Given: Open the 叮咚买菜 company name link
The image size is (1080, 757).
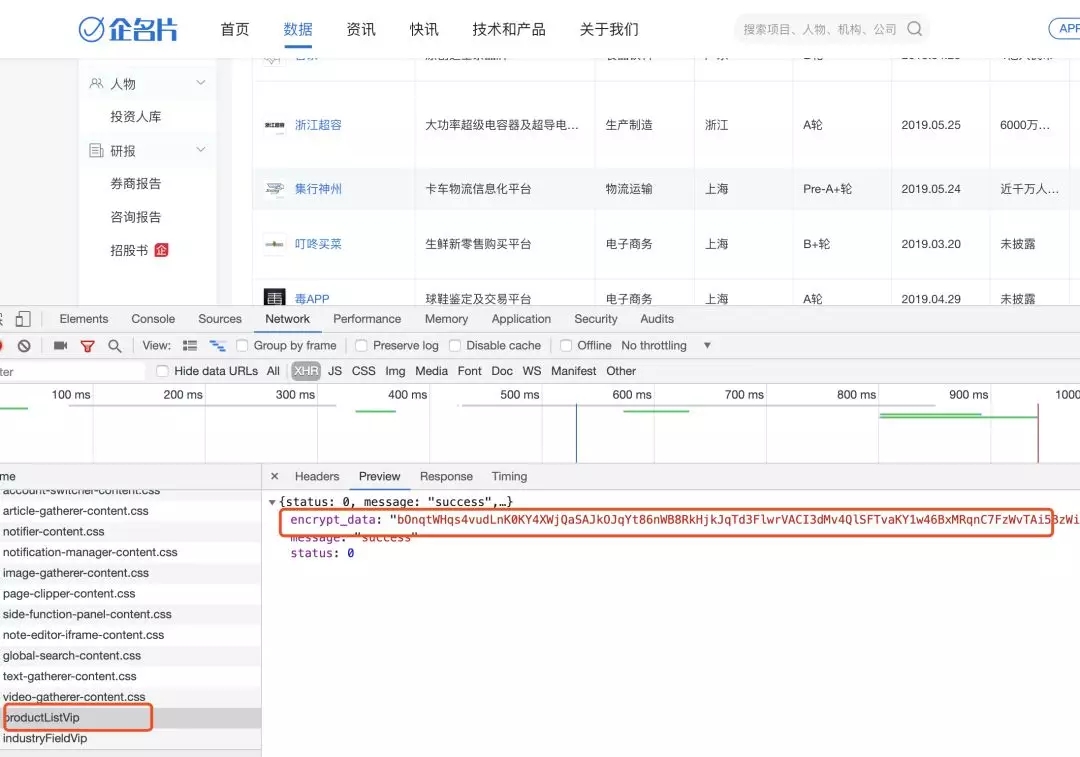Looking at the screenshot, I should (x=318, y=244).
